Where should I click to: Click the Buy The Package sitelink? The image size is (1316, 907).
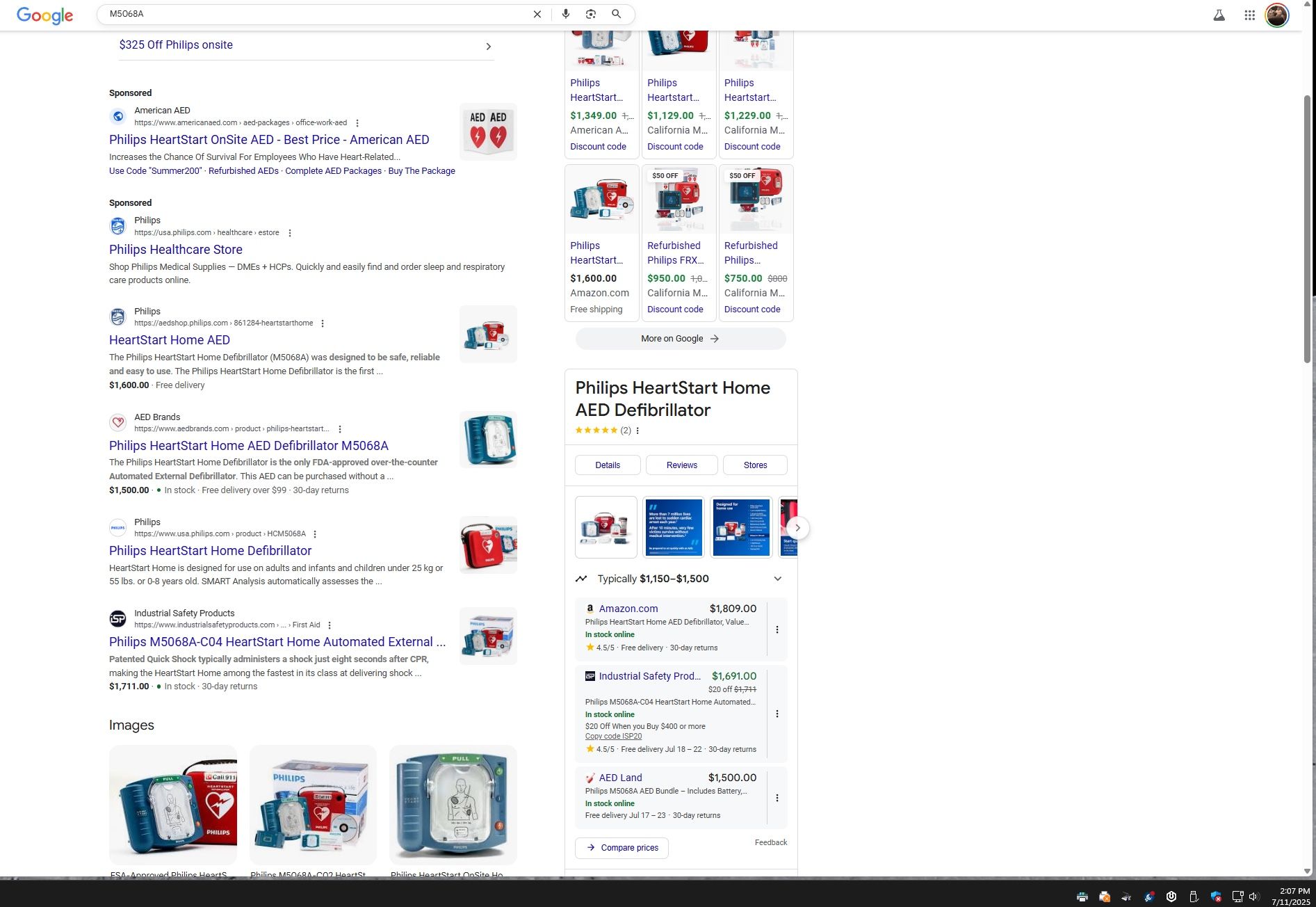421,171
